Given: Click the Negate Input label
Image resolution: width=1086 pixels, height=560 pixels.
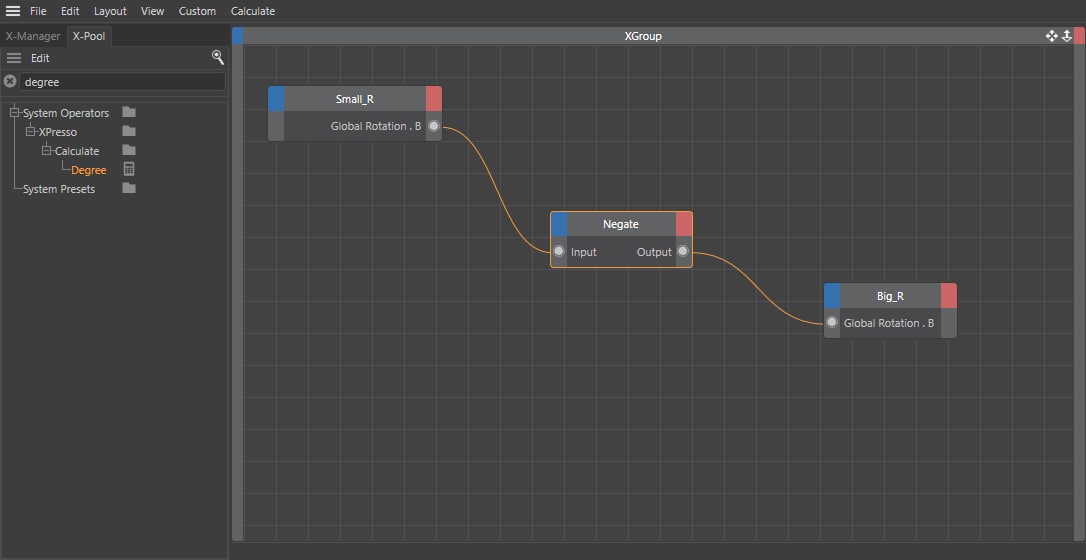Looking at the screenshot, I should [x=584, y=252].
